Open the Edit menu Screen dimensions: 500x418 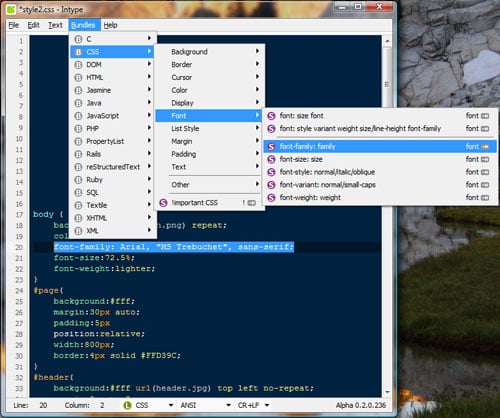pyautogui.click(x=33, y=25)
